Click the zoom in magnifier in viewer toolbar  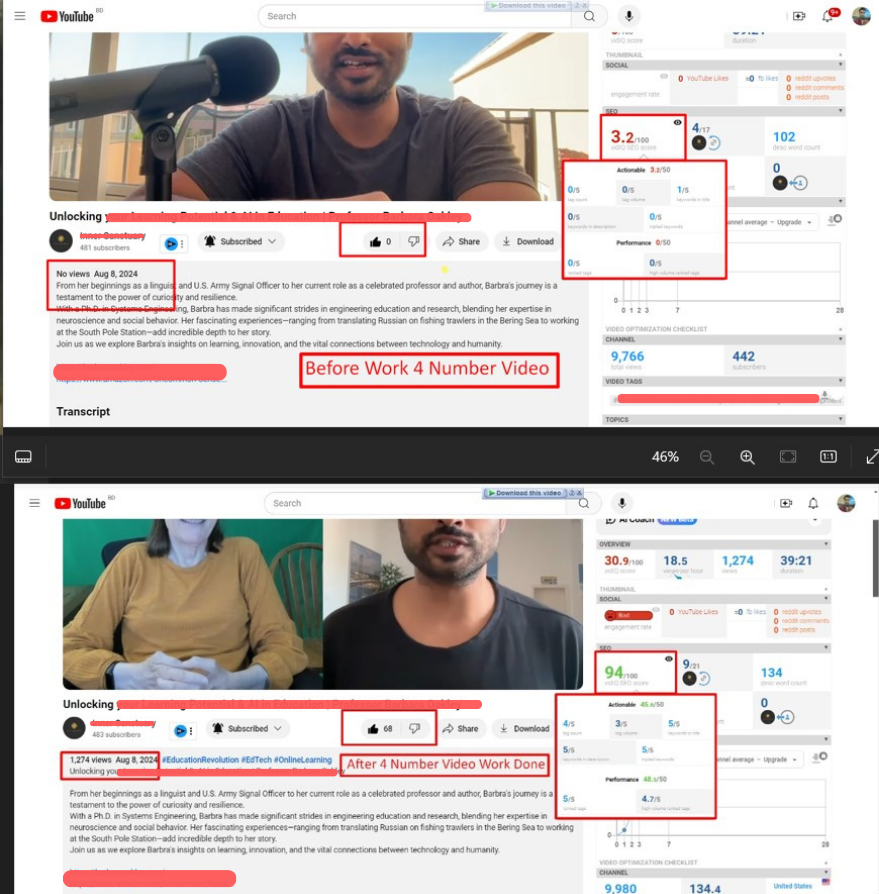pos(747,457)
